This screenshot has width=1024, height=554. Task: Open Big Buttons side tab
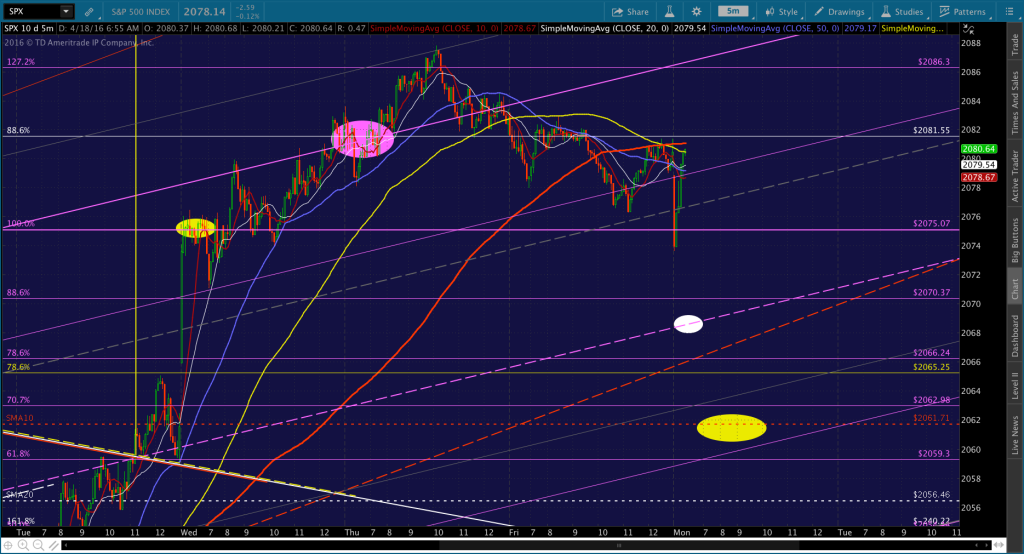pyautogui.click(x=1015, y=240)
